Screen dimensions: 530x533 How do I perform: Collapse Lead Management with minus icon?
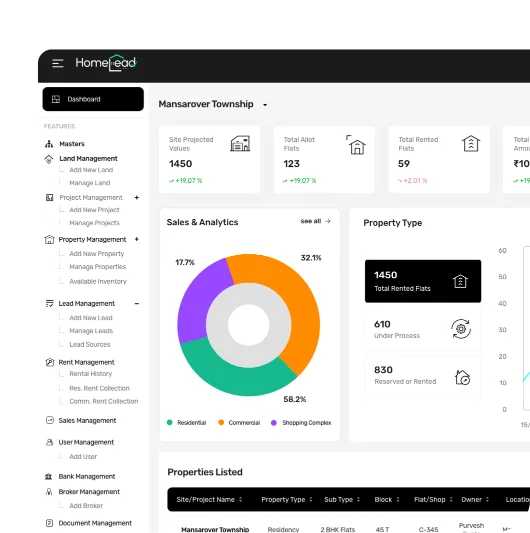click(x=137, y=304)
